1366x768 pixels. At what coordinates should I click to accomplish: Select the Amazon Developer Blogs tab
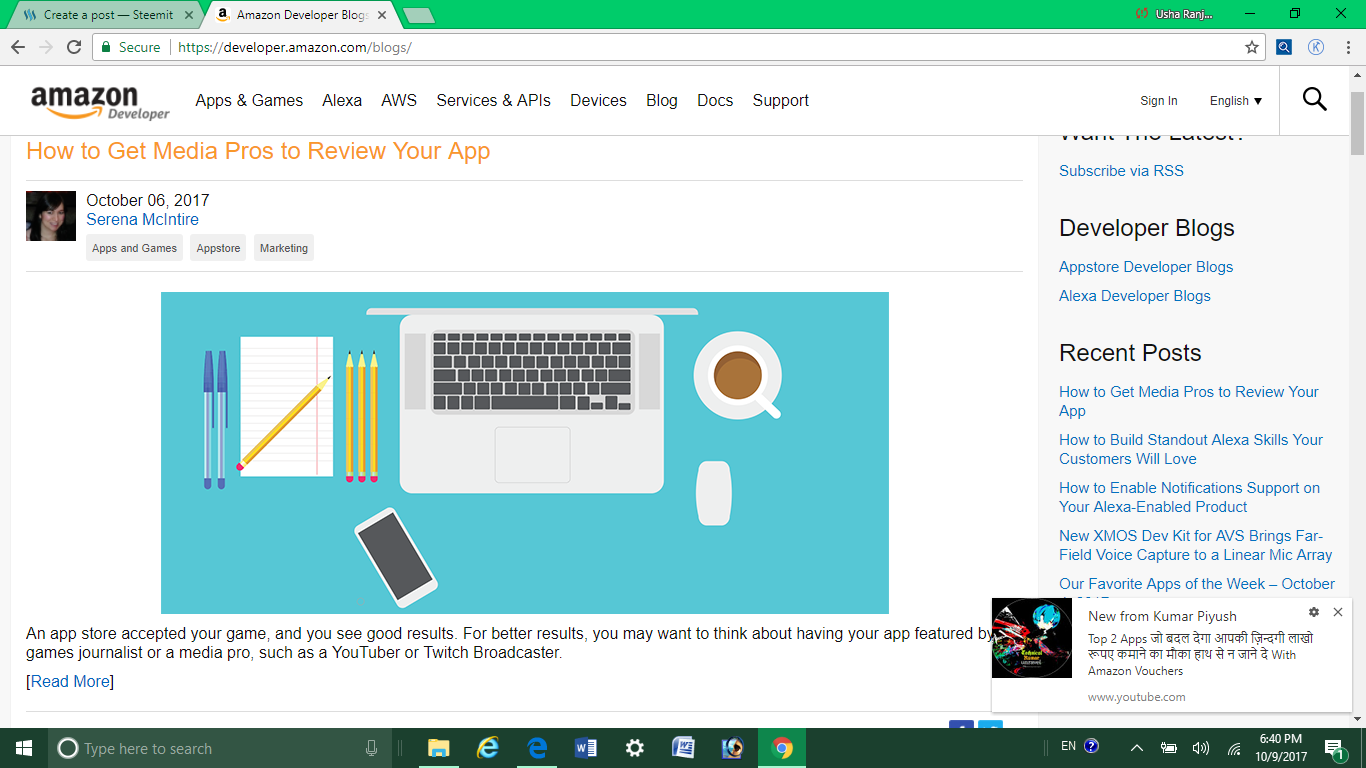[303, 15]
